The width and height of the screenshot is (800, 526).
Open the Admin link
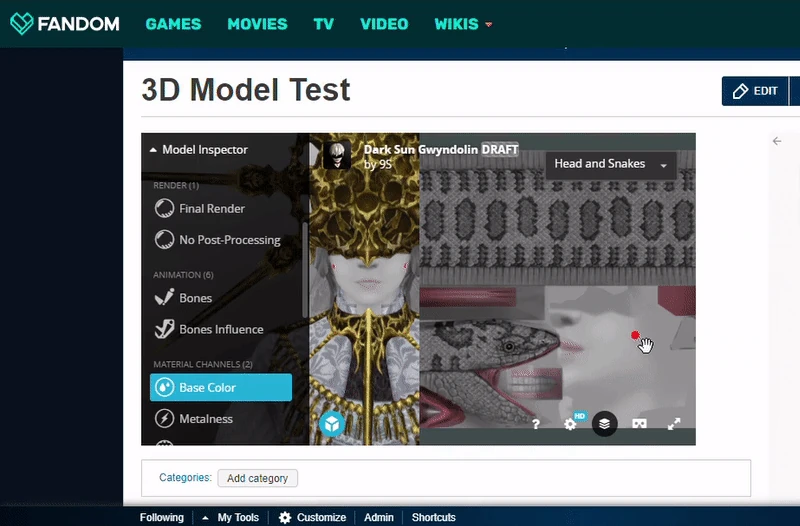379,517
